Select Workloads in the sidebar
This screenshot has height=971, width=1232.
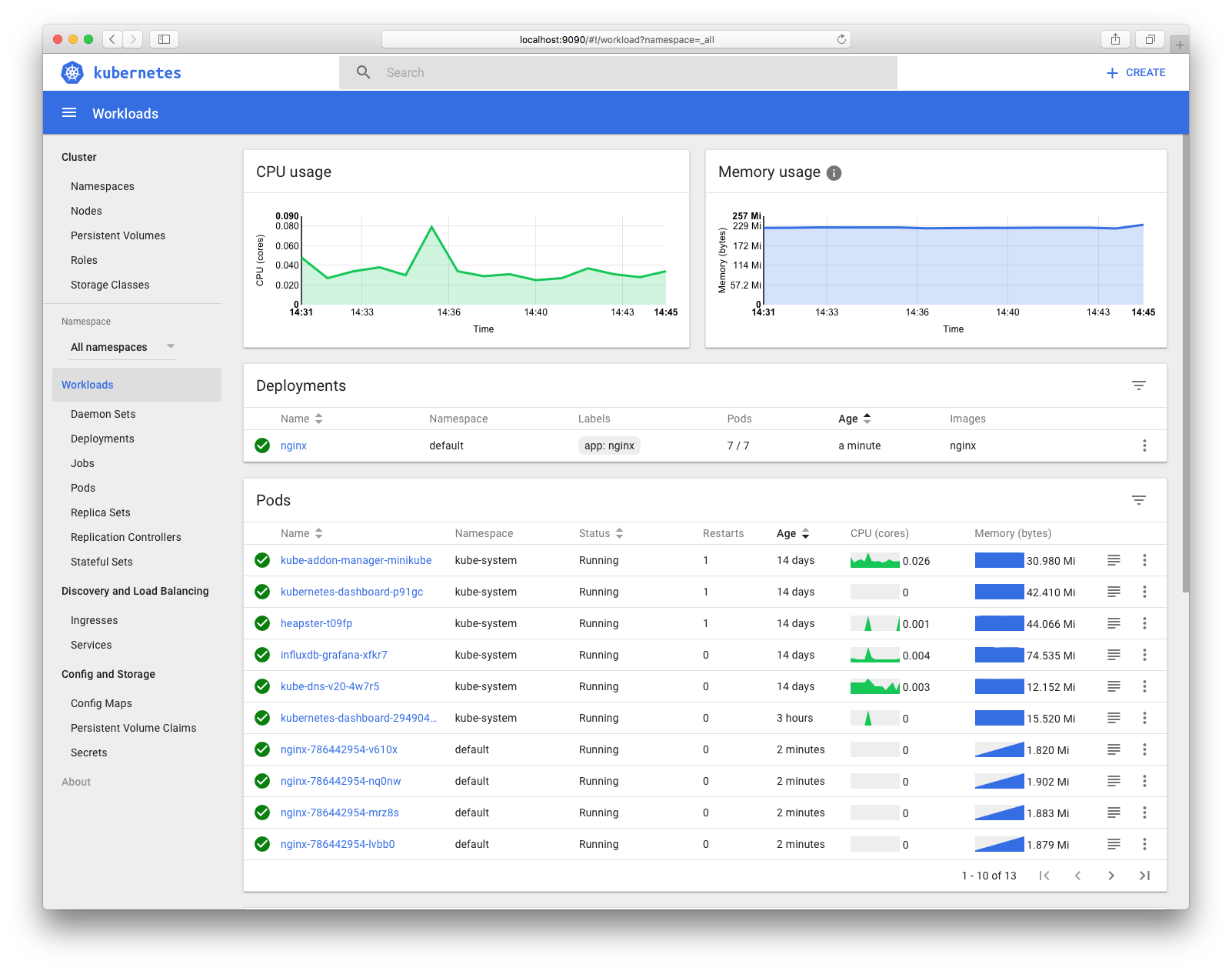coord(137,385)
